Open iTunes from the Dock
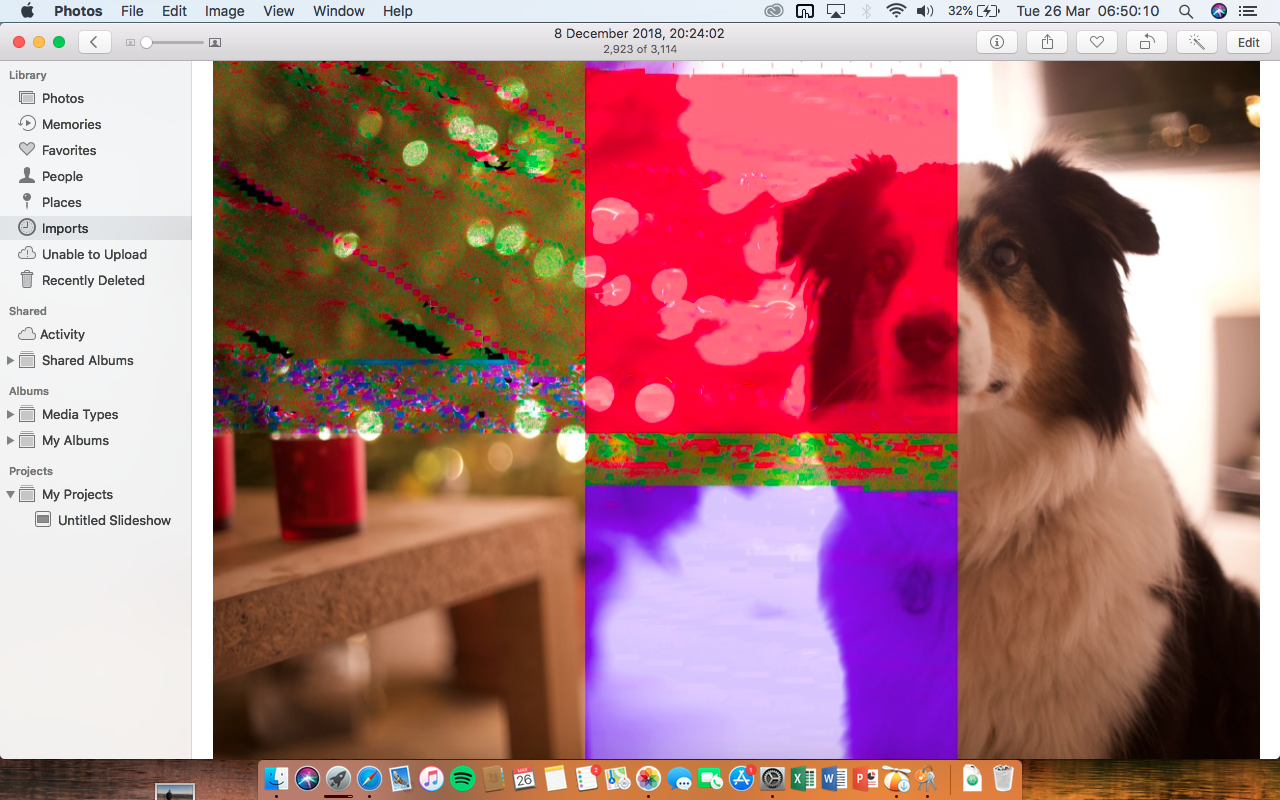 tap(431, 778)
